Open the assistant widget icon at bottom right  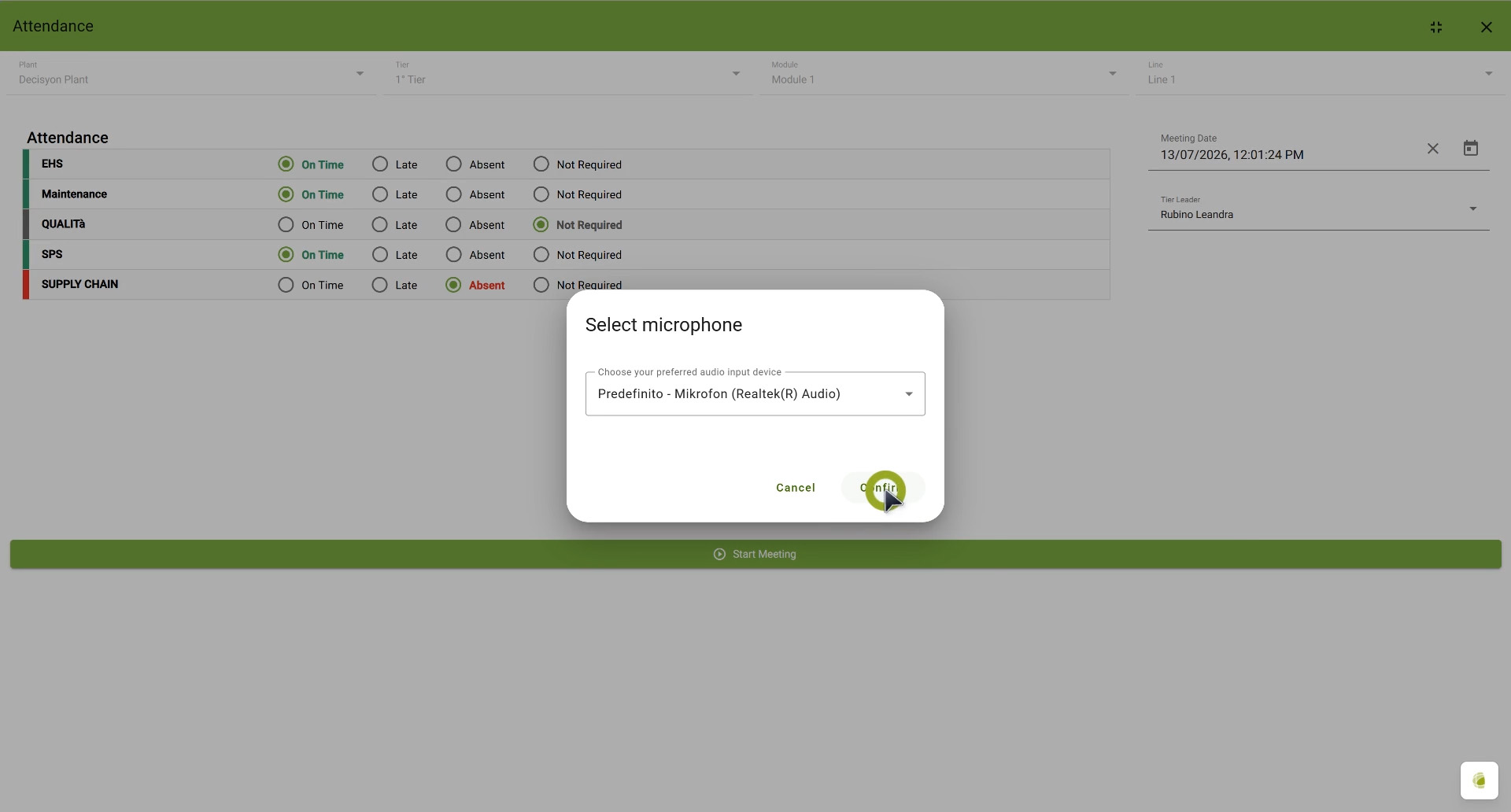pos(1480,781)
